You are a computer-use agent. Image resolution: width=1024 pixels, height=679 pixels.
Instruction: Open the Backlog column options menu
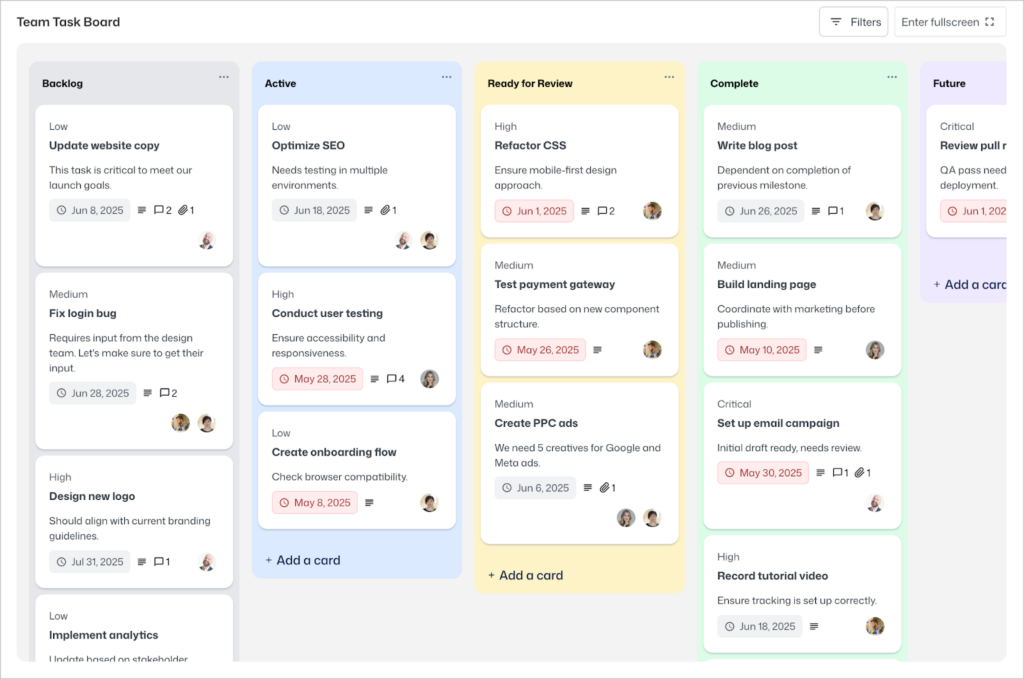coord(224,76)
